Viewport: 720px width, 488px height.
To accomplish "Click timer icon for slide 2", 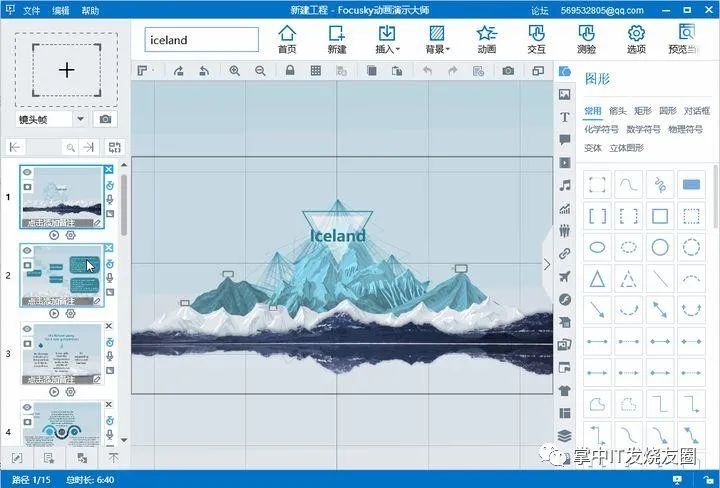I will (110, 264).
